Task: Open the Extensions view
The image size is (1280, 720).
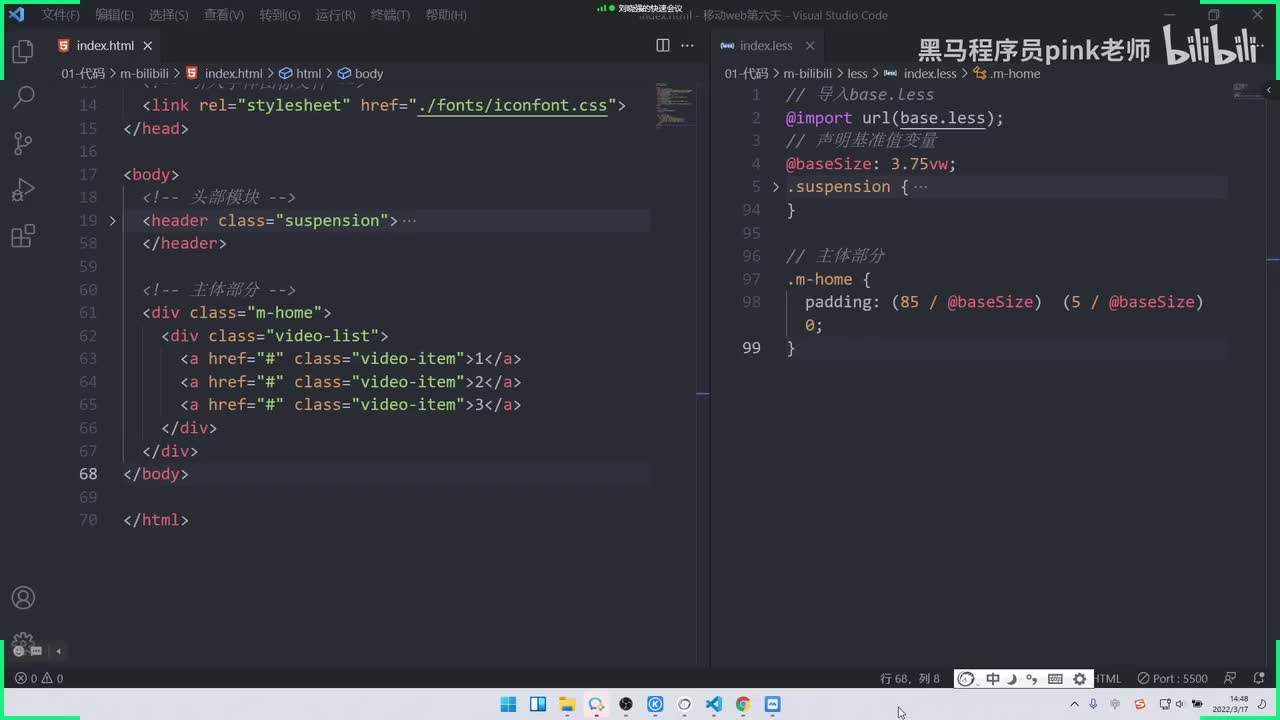Action: point(23,236)
